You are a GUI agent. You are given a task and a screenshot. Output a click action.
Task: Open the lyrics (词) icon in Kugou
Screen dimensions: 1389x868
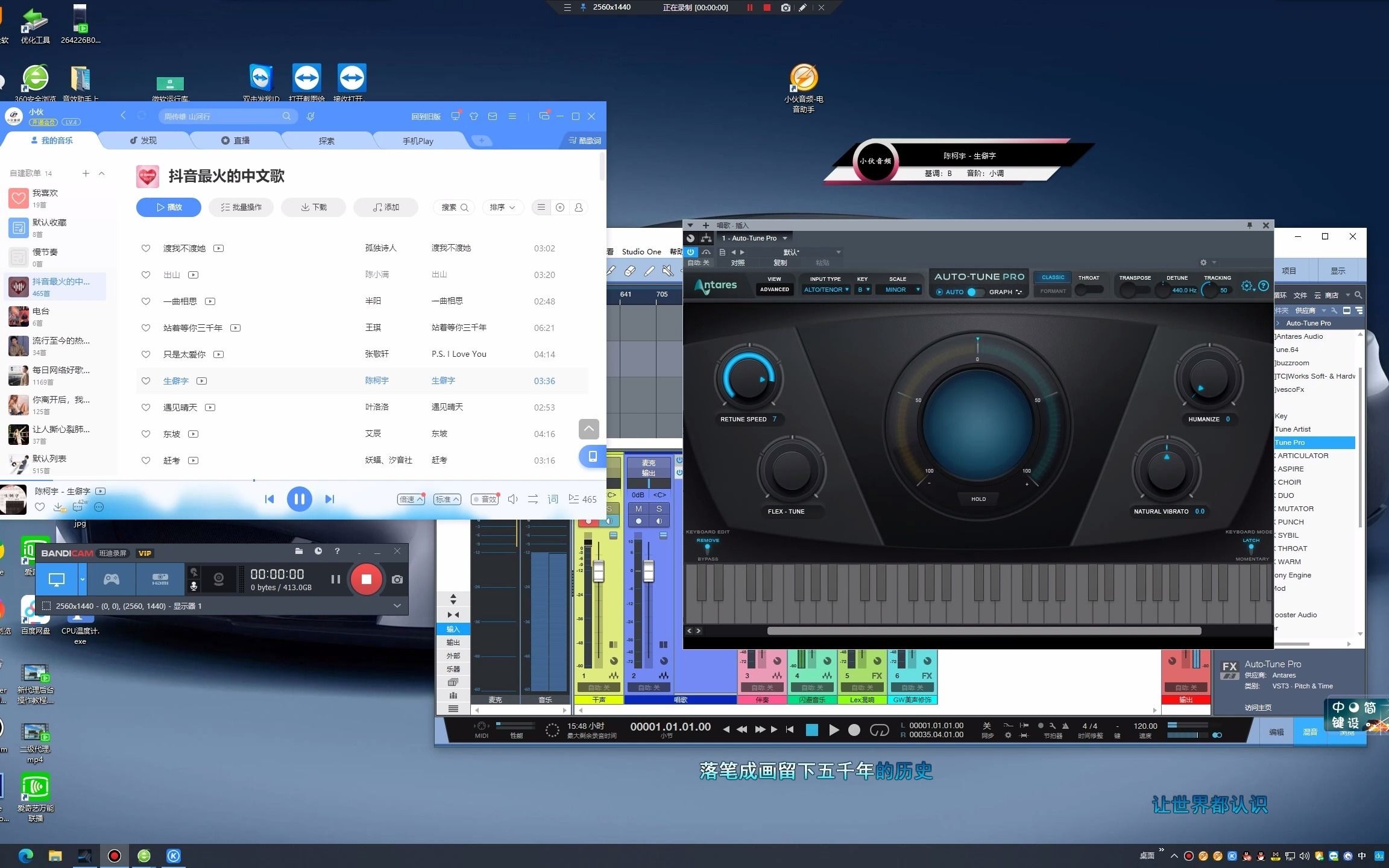click(x=552, y=499)
